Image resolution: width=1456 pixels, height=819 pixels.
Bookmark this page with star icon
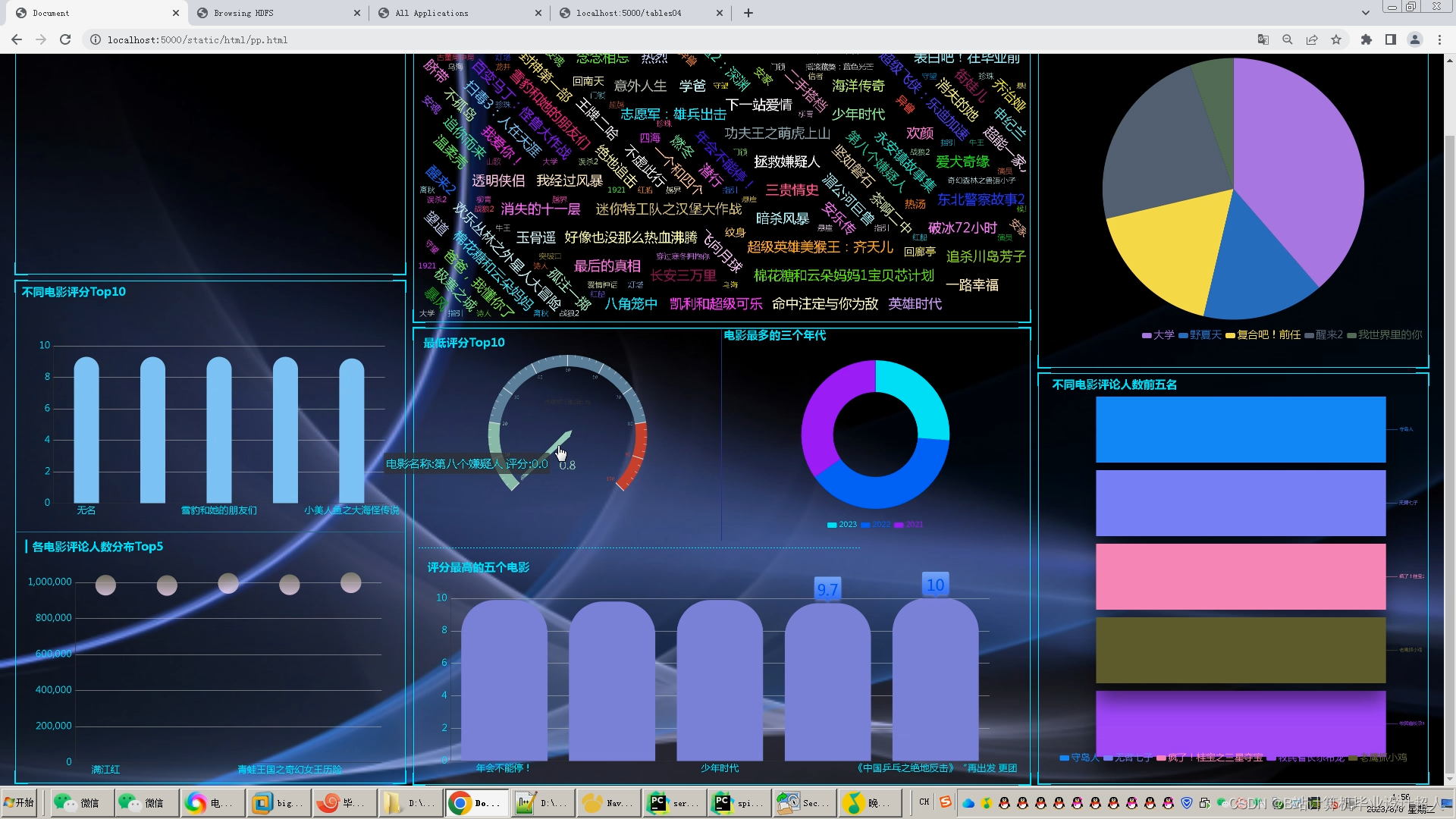[x=1336, y=40]
